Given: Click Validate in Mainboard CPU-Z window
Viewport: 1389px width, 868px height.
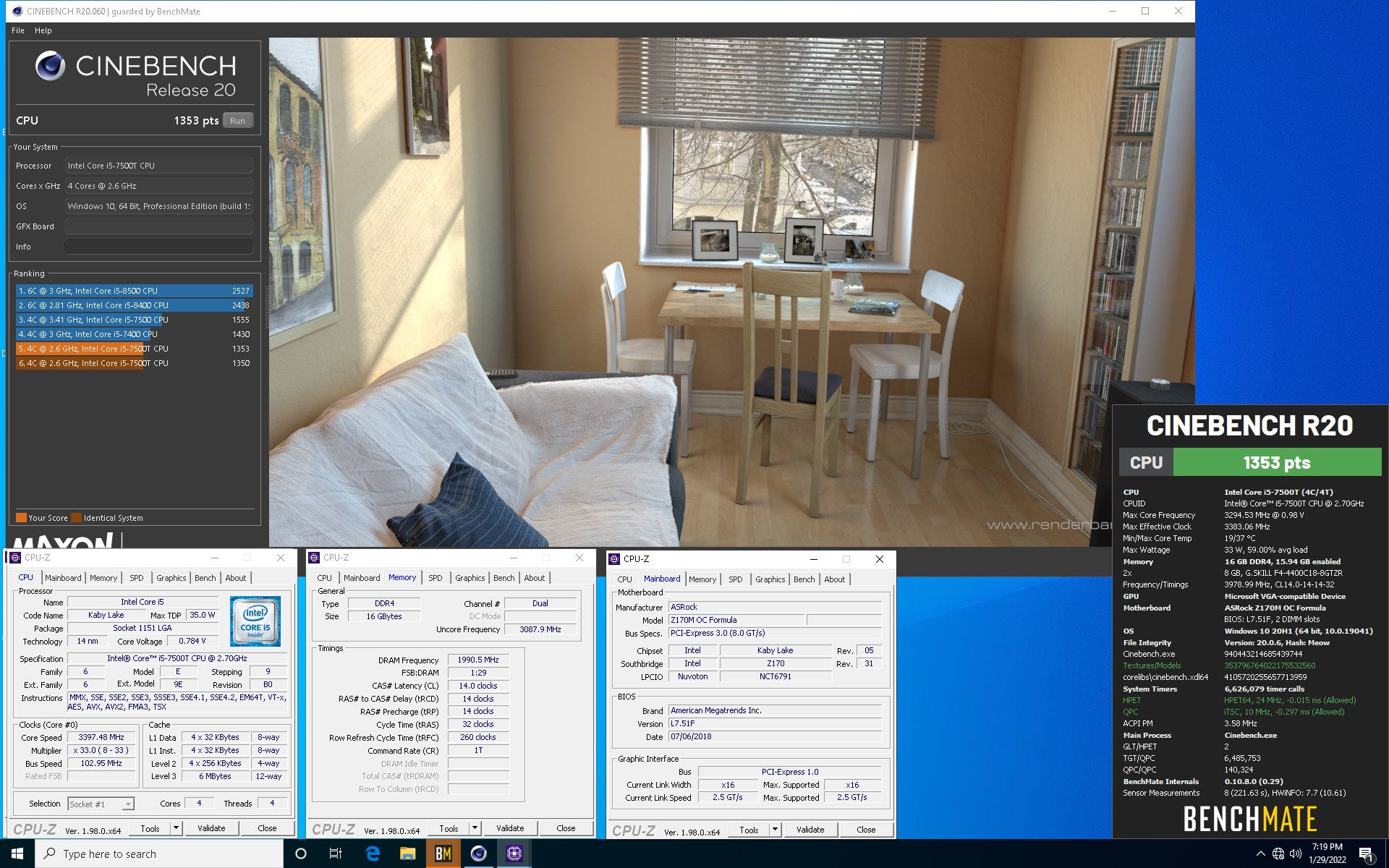Looking at the screenshot, I should click(x=810, y=830).
